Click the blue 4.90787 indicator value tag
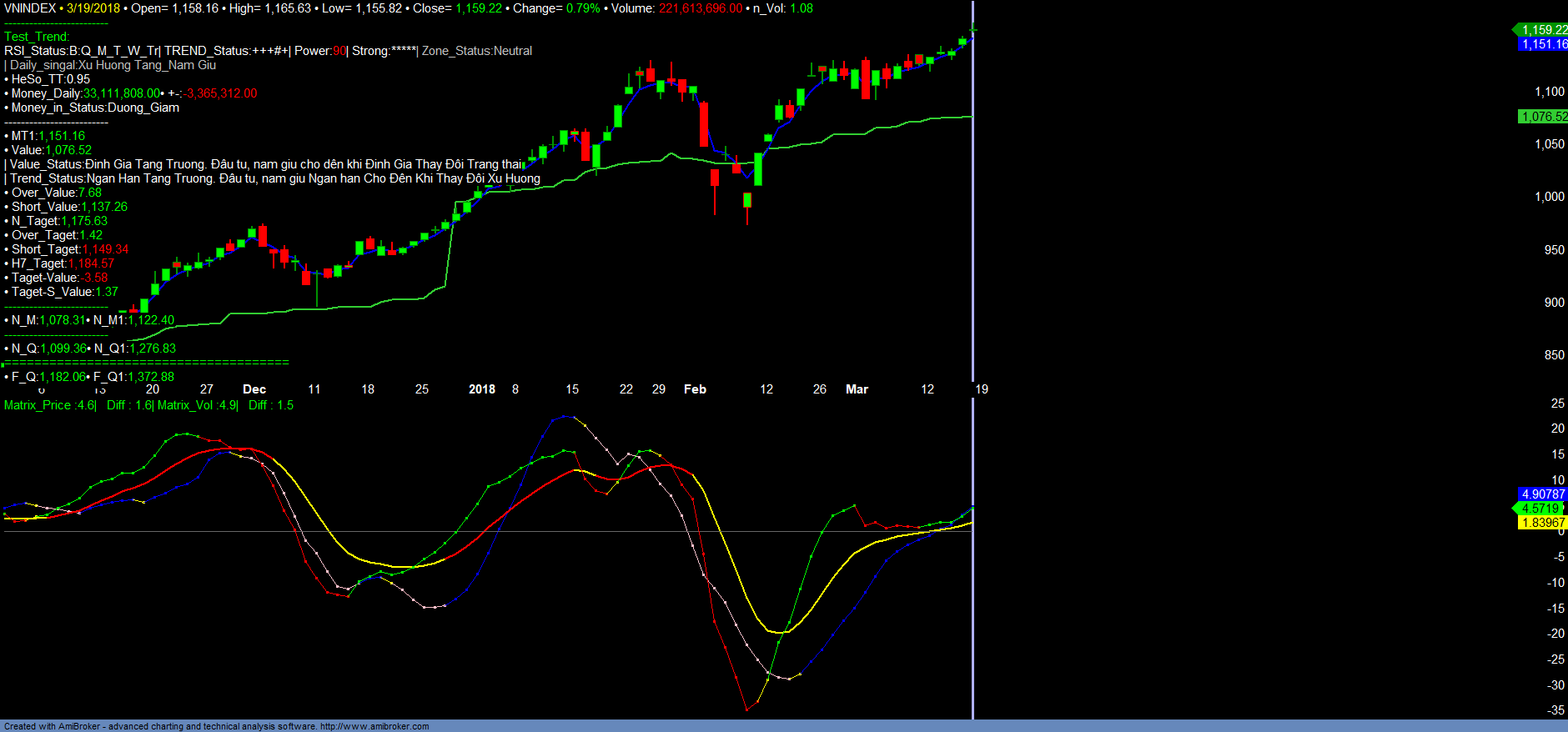 point(1543,494)
